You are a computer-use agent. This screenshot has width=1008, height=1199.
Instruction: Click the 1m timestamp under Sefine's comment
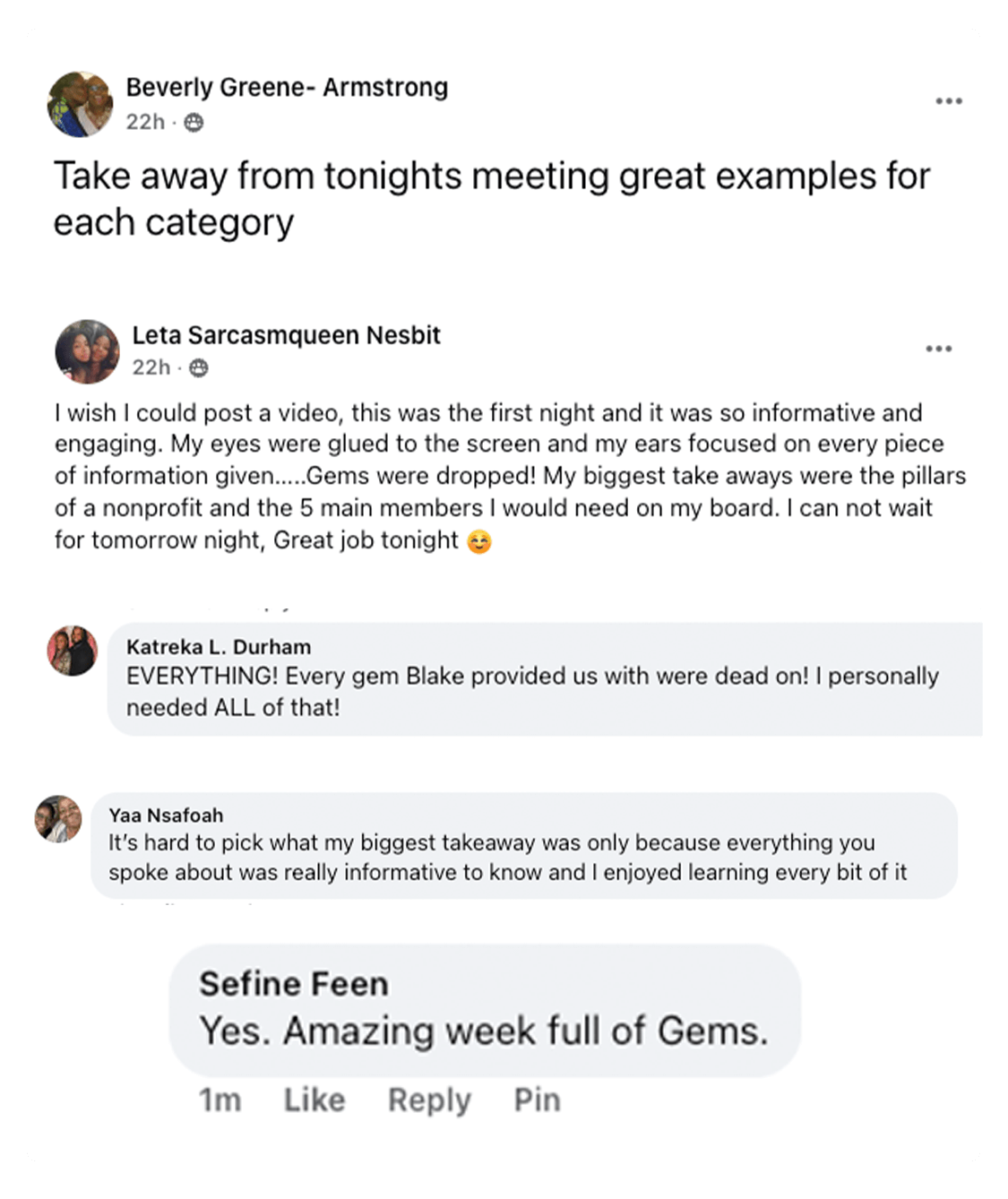(x=220, y=1100)
